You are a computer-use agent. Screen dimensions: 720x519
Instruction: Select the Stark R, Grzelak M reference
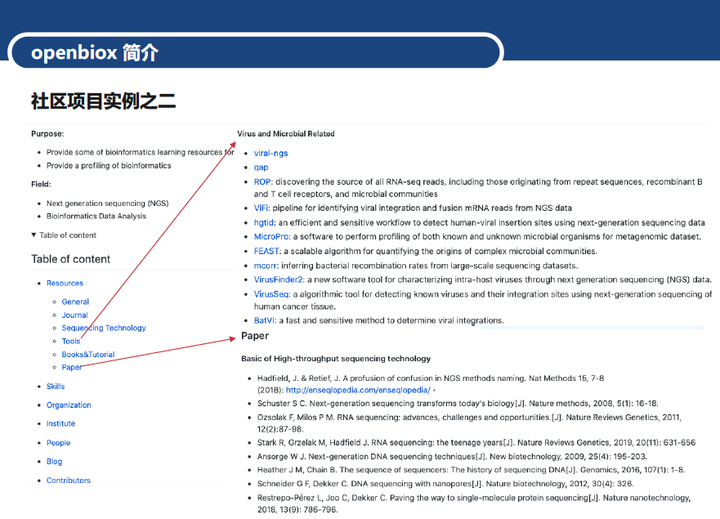tap(476, 443)
